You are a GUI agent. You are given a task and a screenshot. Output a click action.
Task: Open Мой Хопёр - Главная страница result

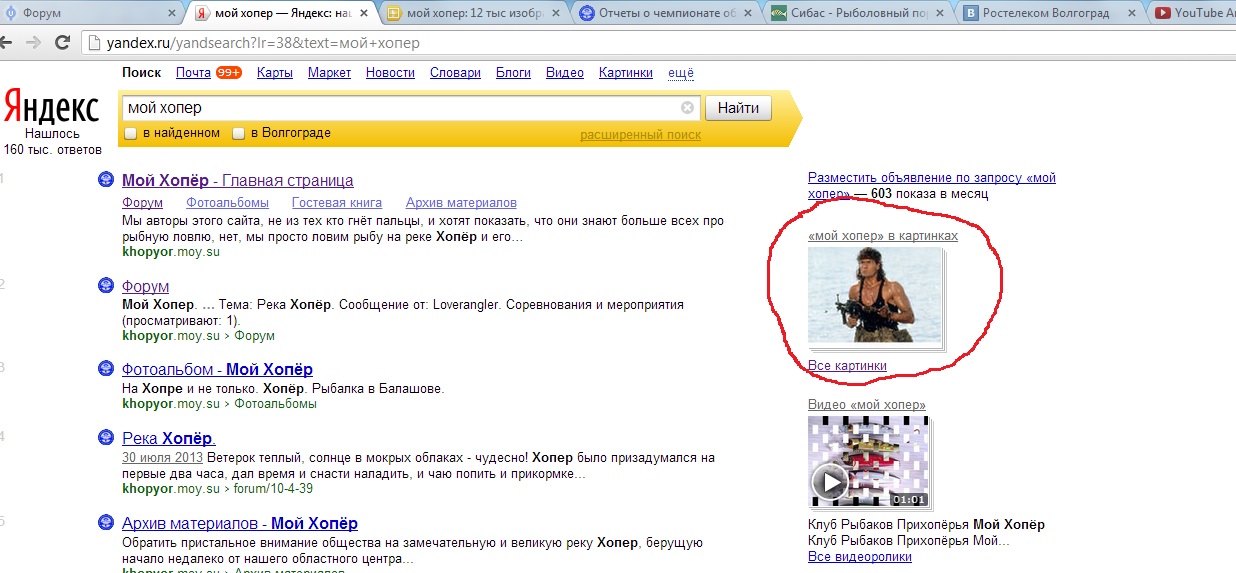pos(237,181)
